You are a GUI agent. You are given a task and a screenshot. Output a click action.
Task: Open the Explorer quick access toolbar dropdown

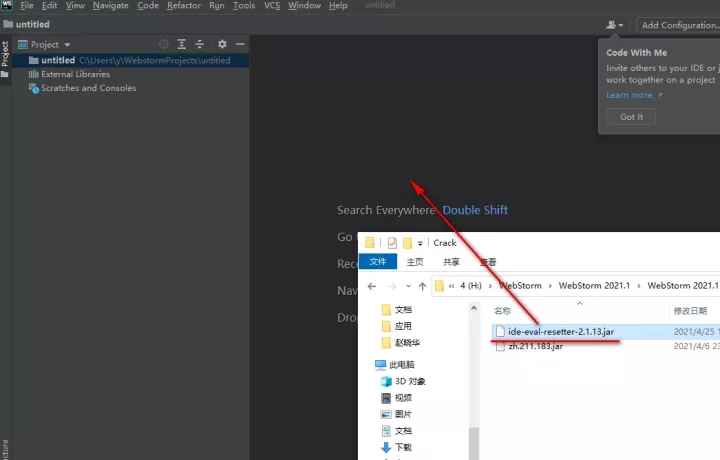[x=421, y=243]
